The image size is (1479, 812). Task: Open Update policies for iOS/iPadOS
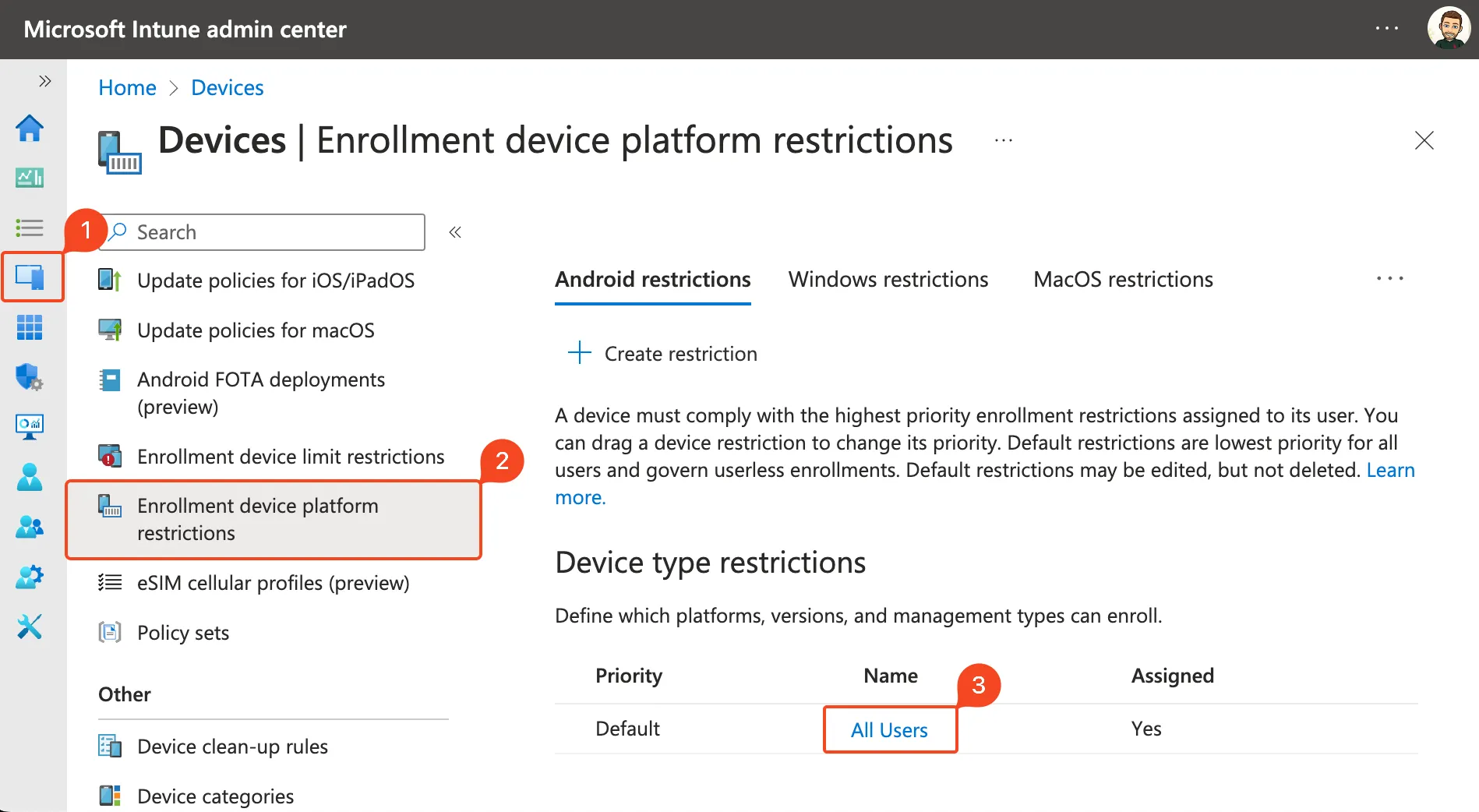tap(276, 281)
